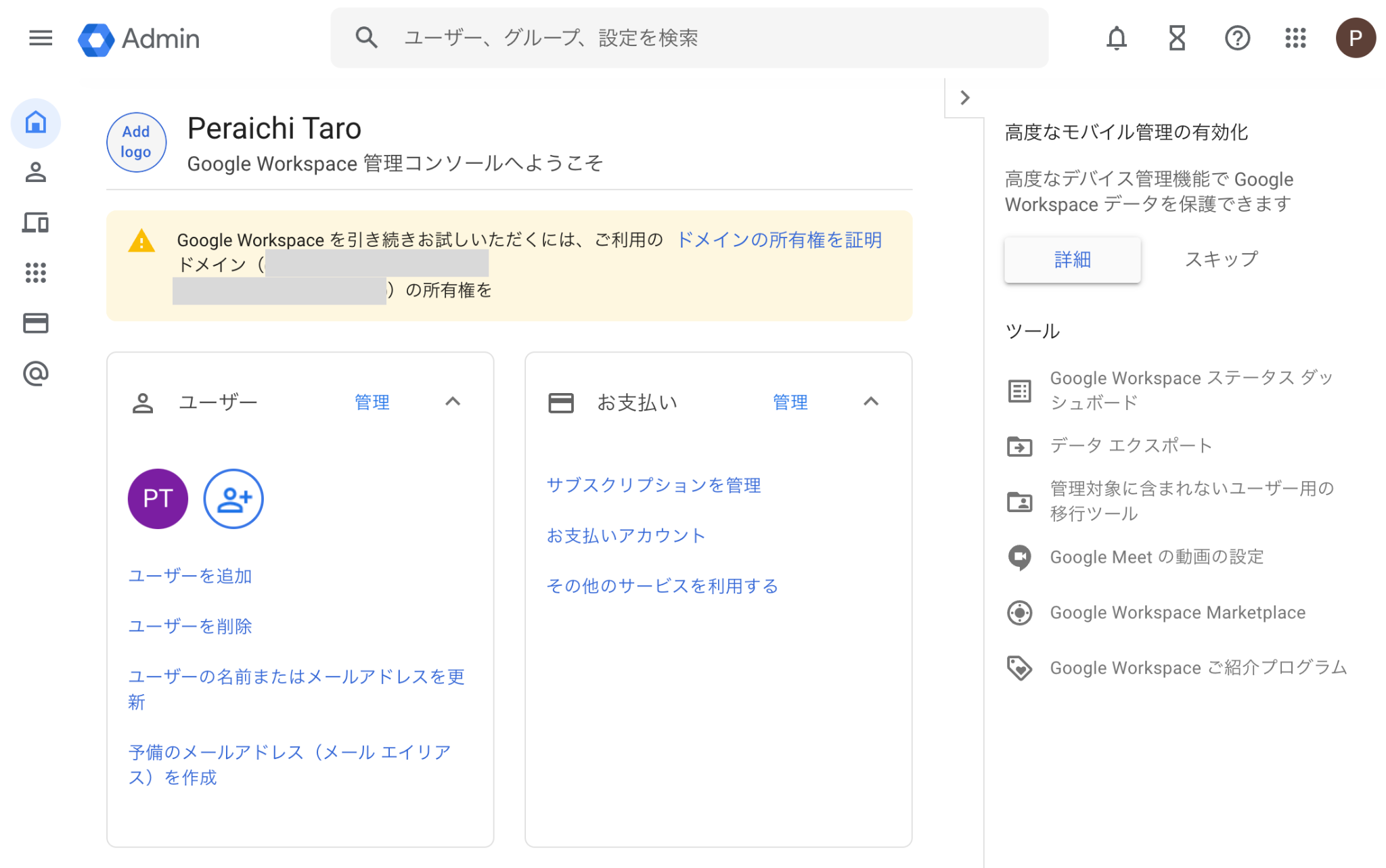Image resolution: width=1386 pixels, height=868 pixels.
Task: Open the tasks hourglass icon
Action: [1177, 38]
